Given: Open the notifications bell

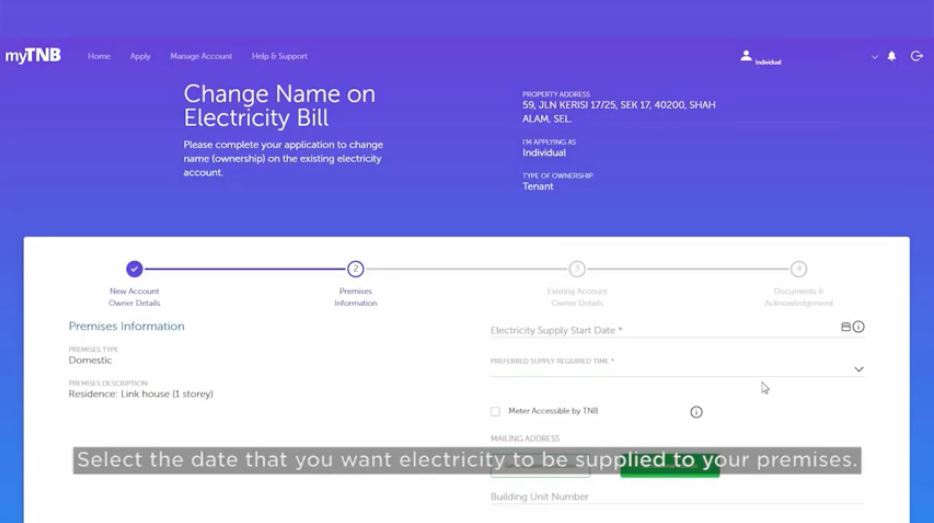Looking at the screenshot, I should point(892,57).
